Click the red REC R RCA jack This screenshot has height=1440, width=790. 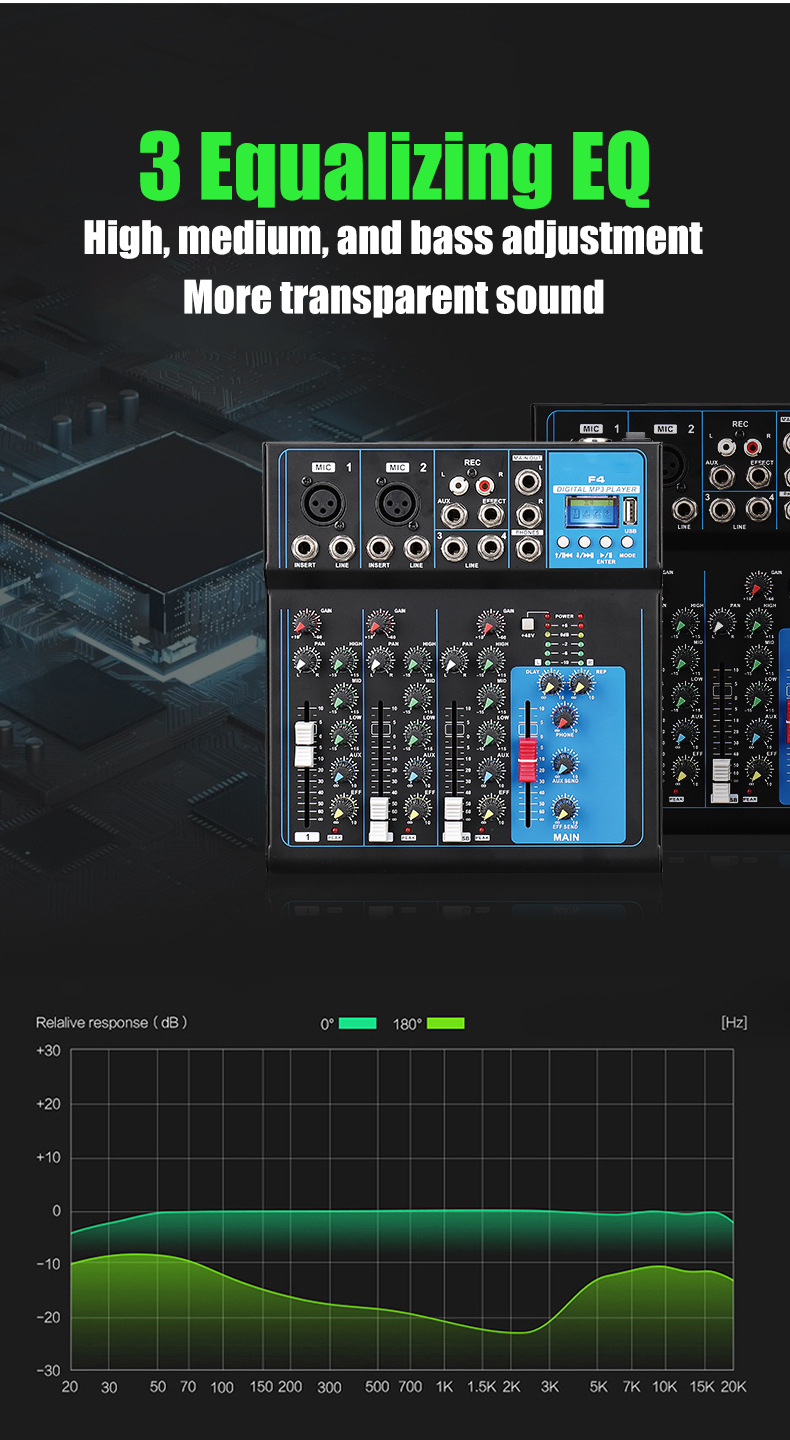pos(485,486)
